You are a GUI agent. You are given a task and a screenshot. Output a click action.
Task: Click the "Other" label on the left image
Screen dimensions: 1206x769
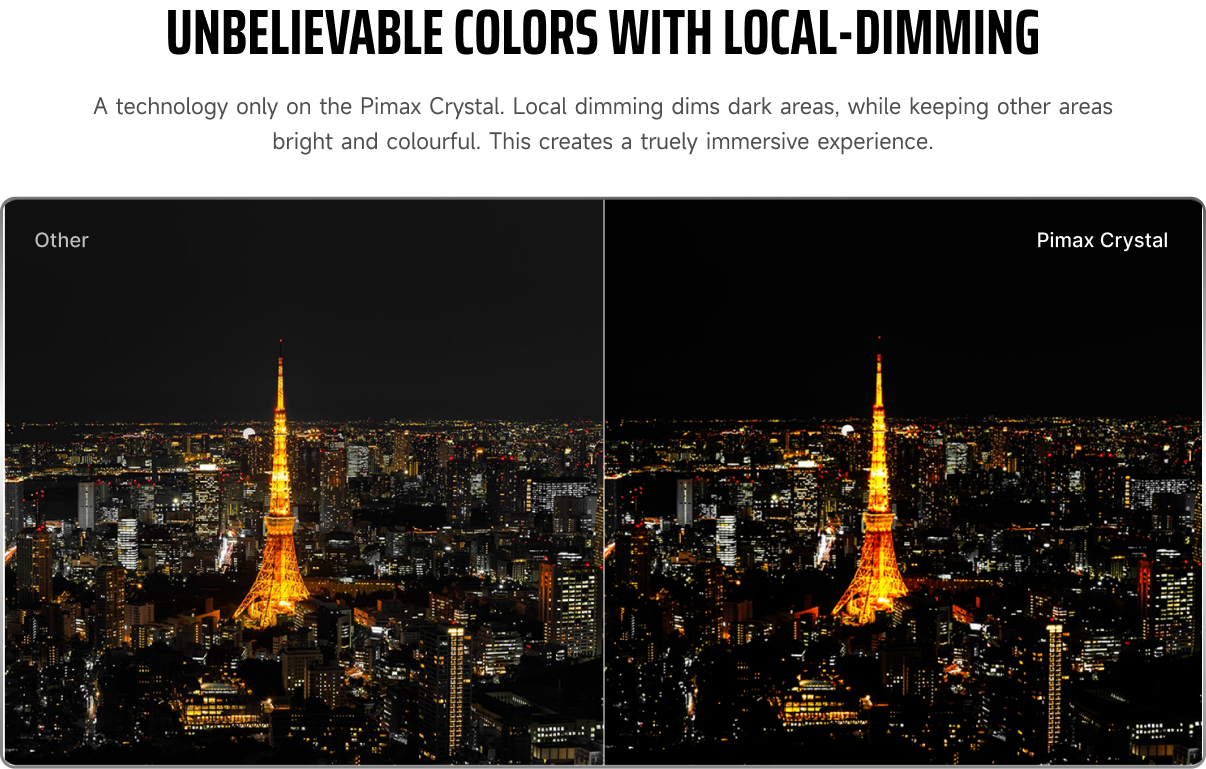[x=61, y=240]
